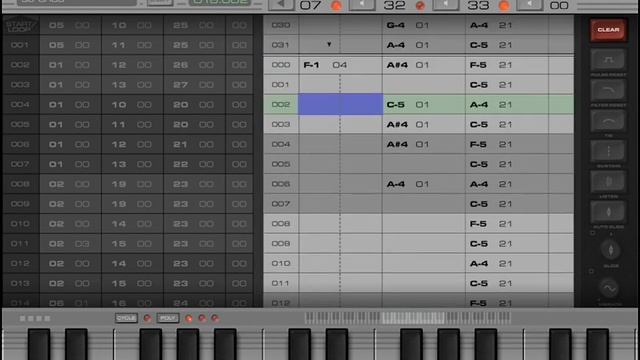
Task: Toggle the orange LED beside track 33
Action: (x=504, y=6)
